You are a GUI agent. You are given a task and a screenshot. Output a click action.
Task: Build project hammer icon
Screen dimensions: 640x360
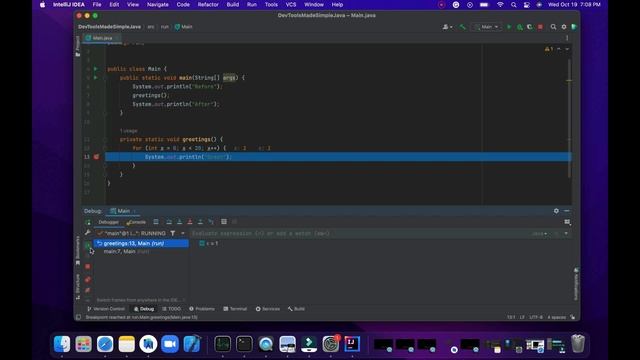point(462,27)
